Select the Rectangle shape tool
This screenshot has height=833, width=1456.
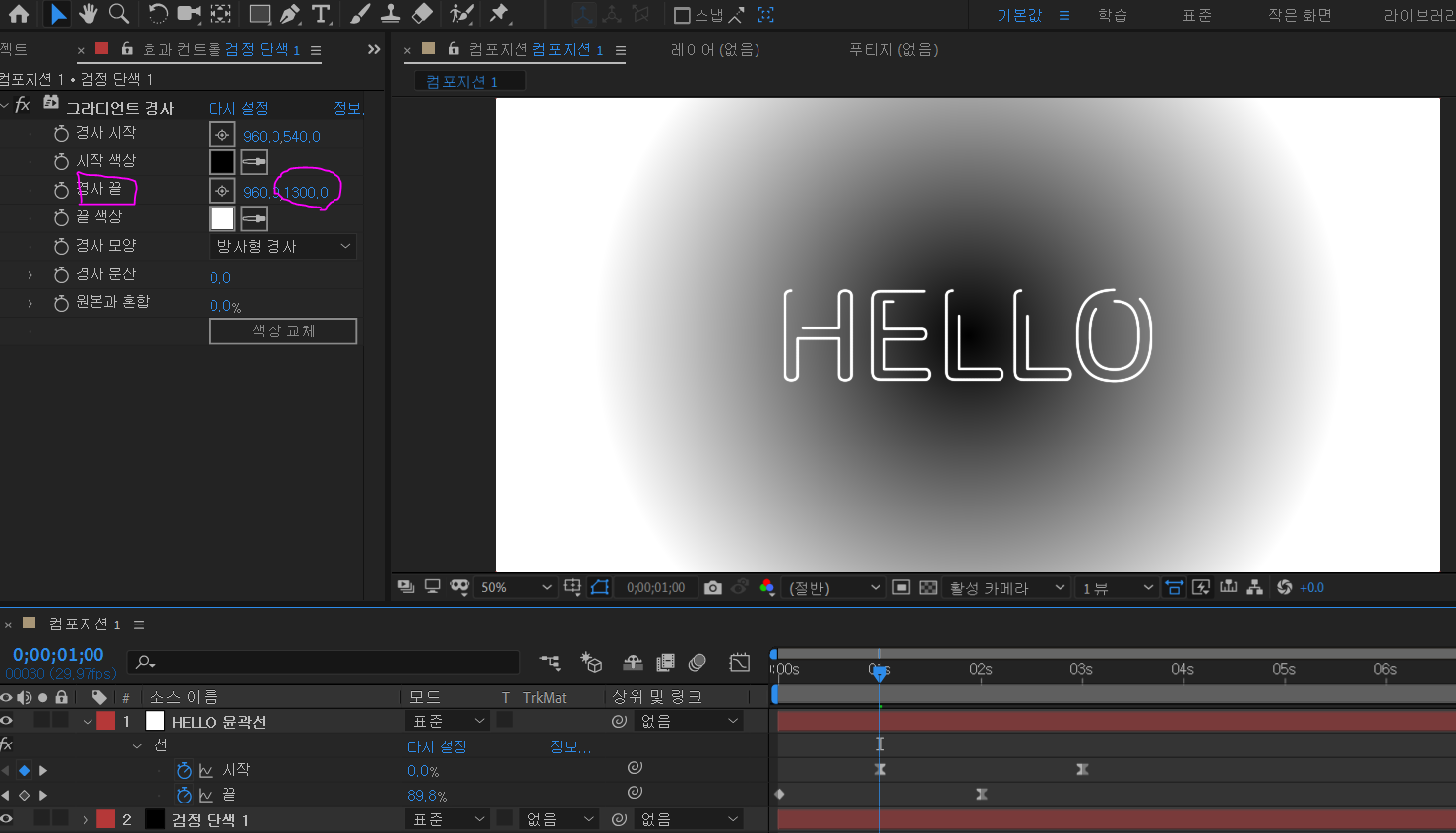point(260,14)
